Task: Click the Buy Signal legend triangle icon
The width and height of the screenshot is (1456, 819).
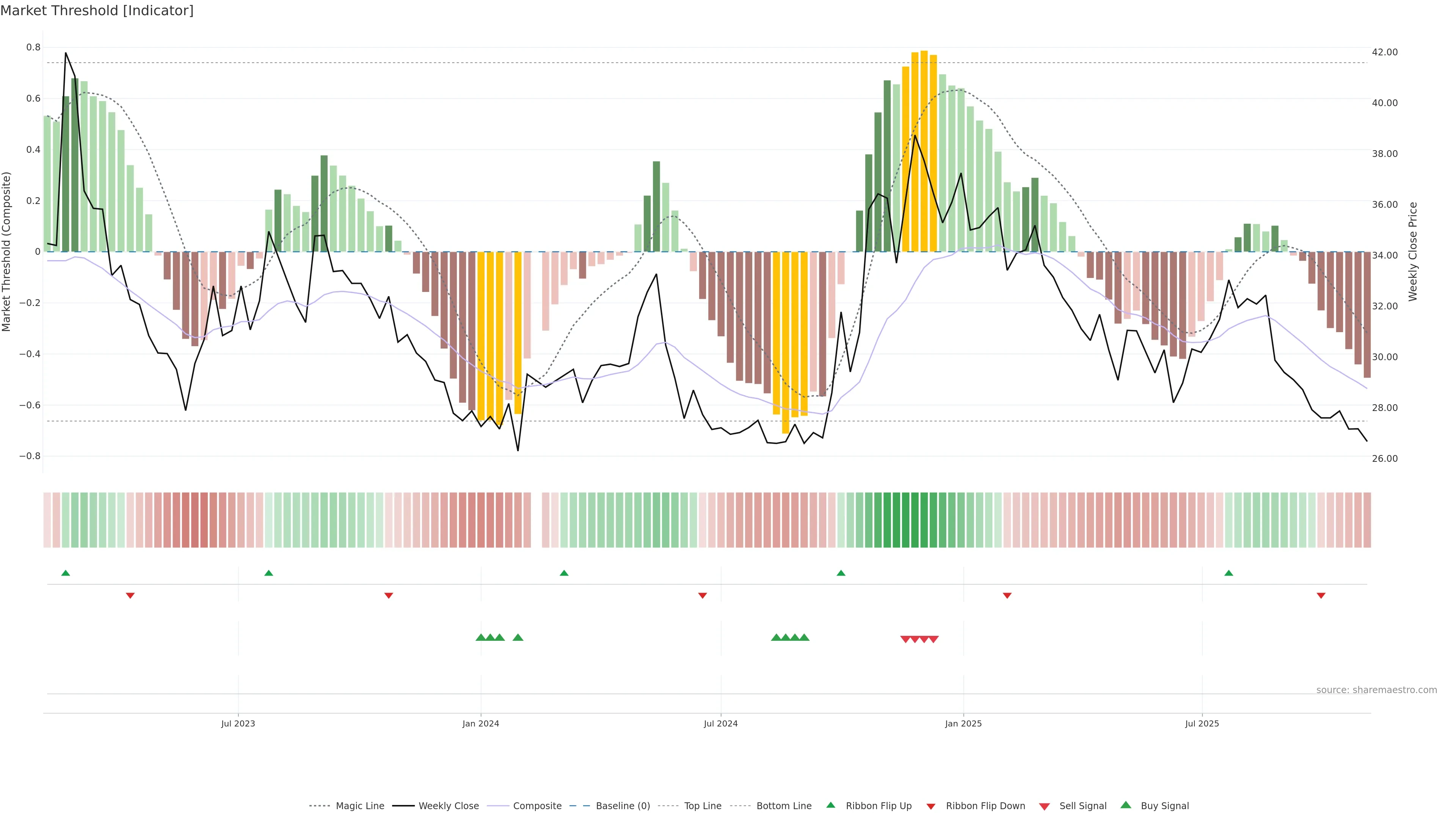Action: pos(1125,805)
